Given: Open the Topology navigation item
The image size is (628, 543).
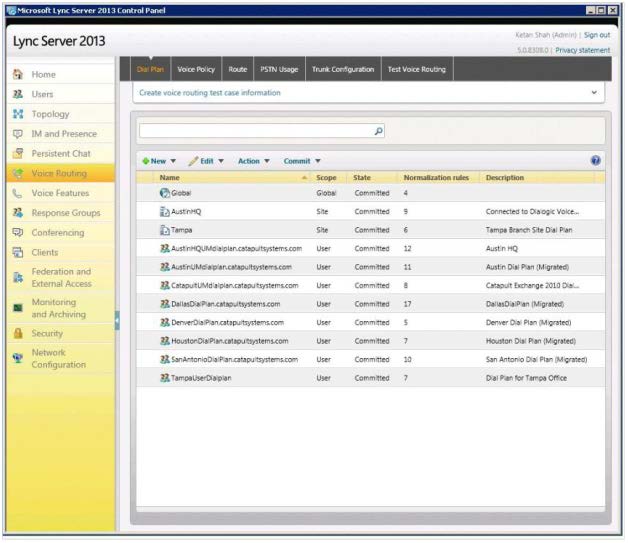Looking at the screenshot, I should click(x=60, y=114).
